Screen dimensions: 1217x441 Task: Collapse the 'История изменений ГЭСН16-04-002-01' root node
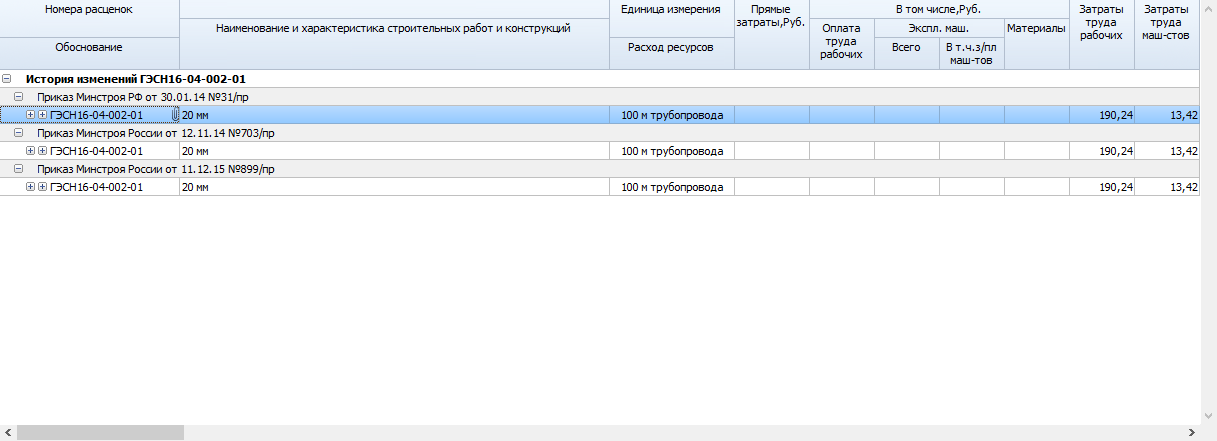7,79
